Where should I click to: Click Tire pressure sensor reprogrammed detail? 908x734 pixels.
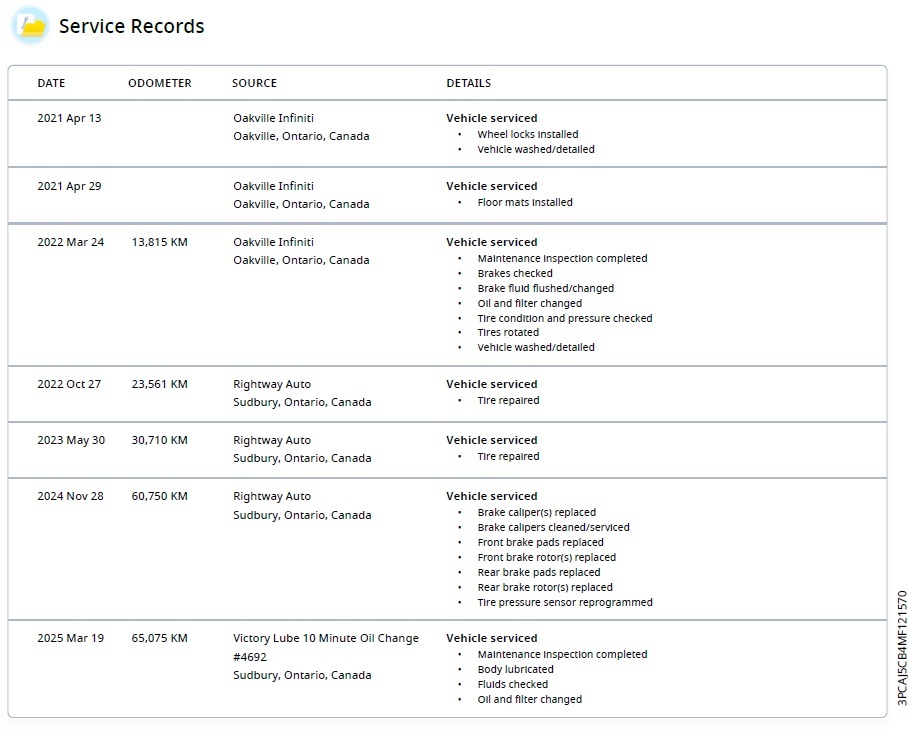click(565, 603)
